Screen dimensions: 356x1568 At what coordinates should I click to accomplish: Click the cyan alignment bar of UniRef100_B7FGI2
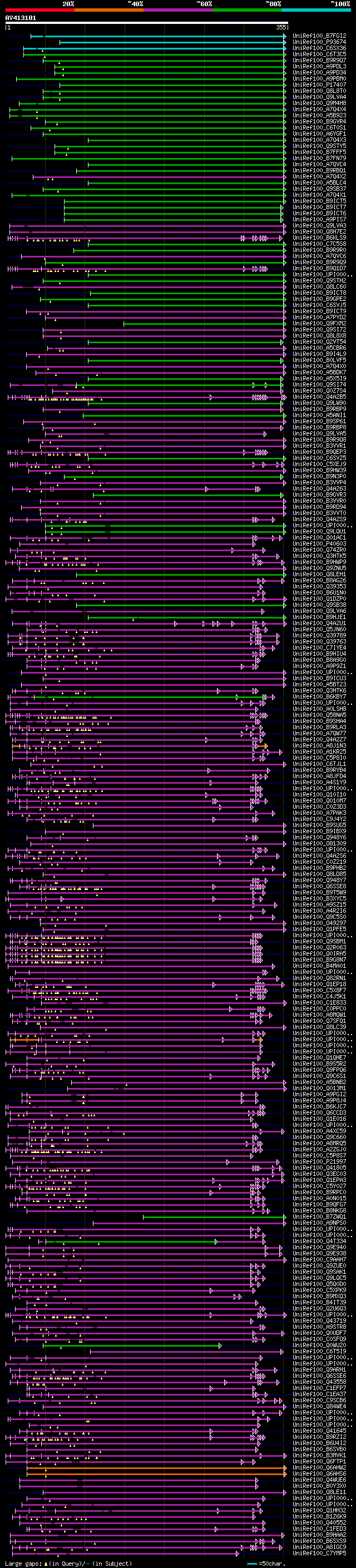(158, 36)
